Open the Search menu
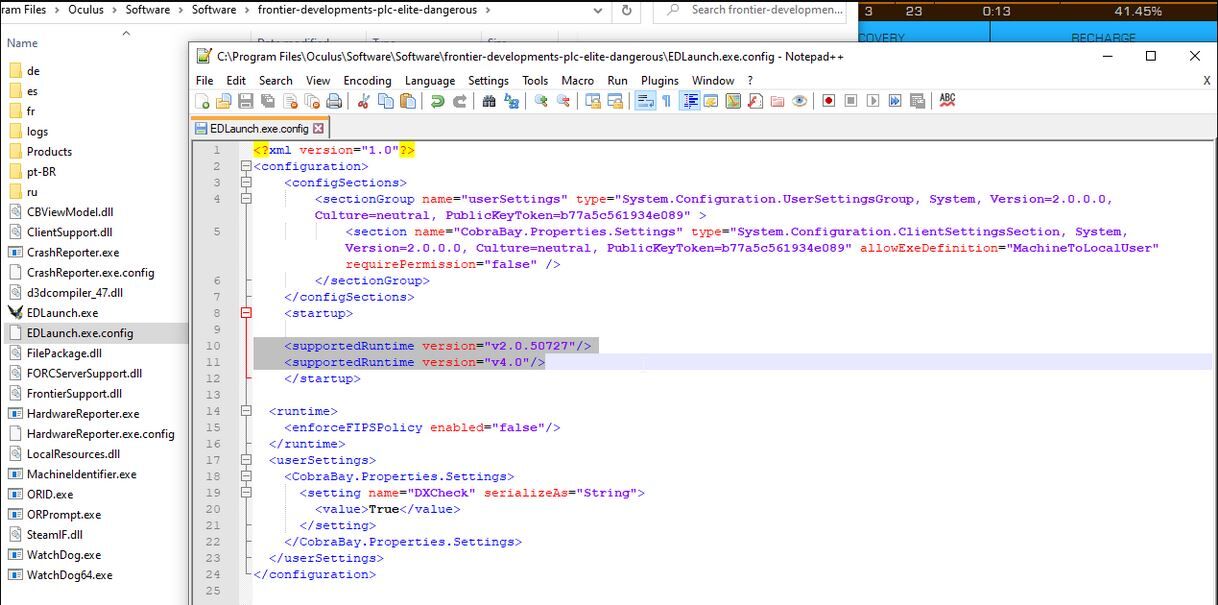Screen dimensions: 1218x605 (x=276, y=80)
